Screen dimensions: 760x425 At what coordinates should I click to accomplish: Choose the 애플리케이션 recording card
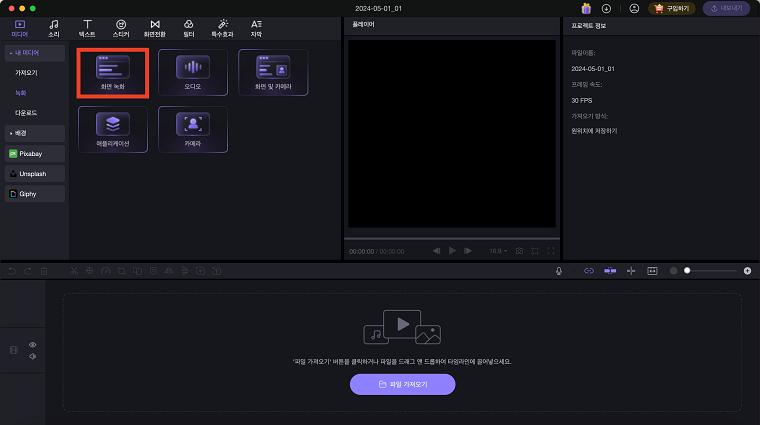coord(113,129)
